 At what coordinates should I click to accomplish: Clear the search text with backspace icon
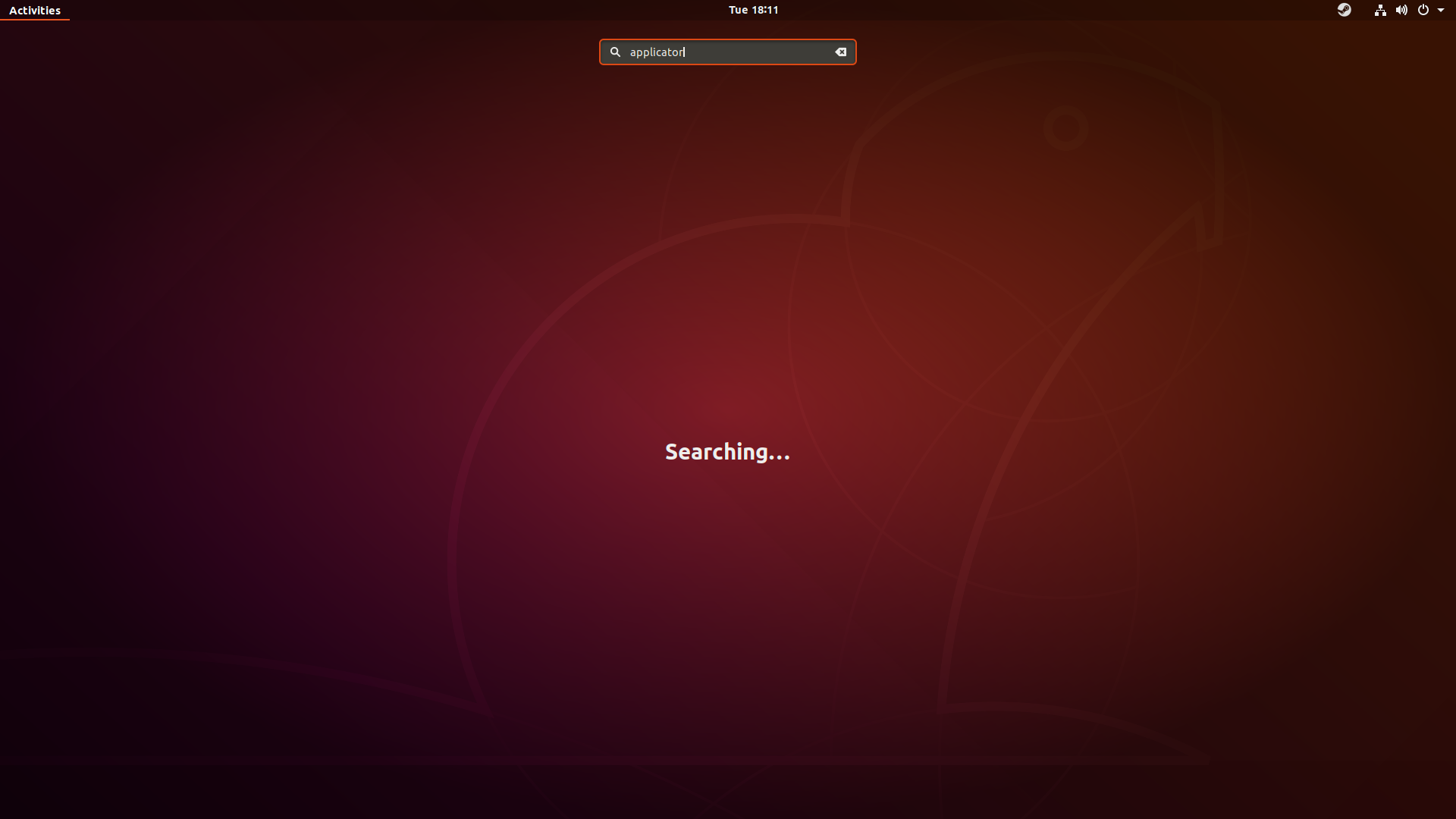840,52
